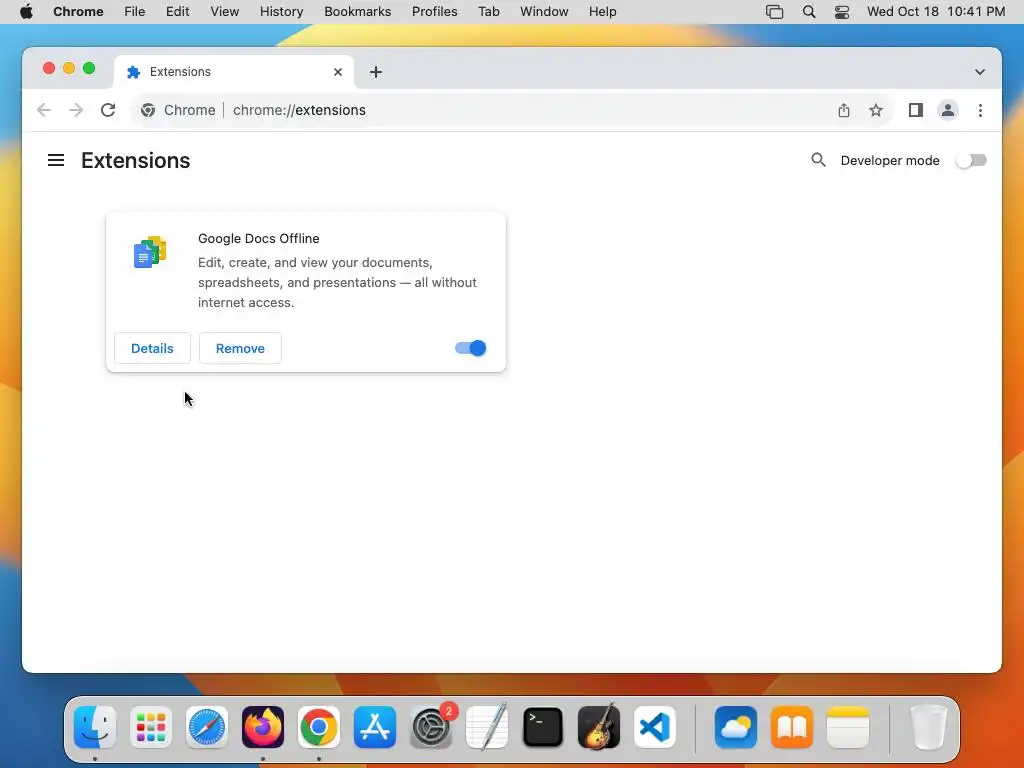Open the Extensions hamburger main menu
Image resolution: width=1024 pixels, height=768 pixels.
[56, 160]
